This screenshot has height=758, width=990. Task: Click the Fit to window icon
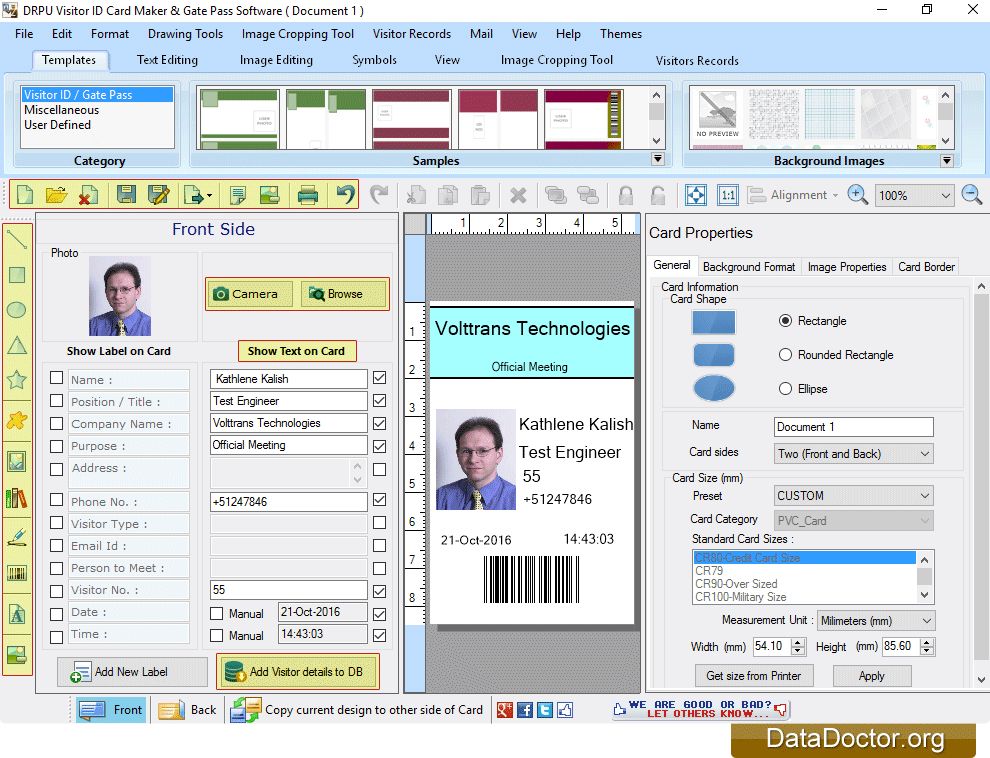pyautogui.click(x=696, y=195)
